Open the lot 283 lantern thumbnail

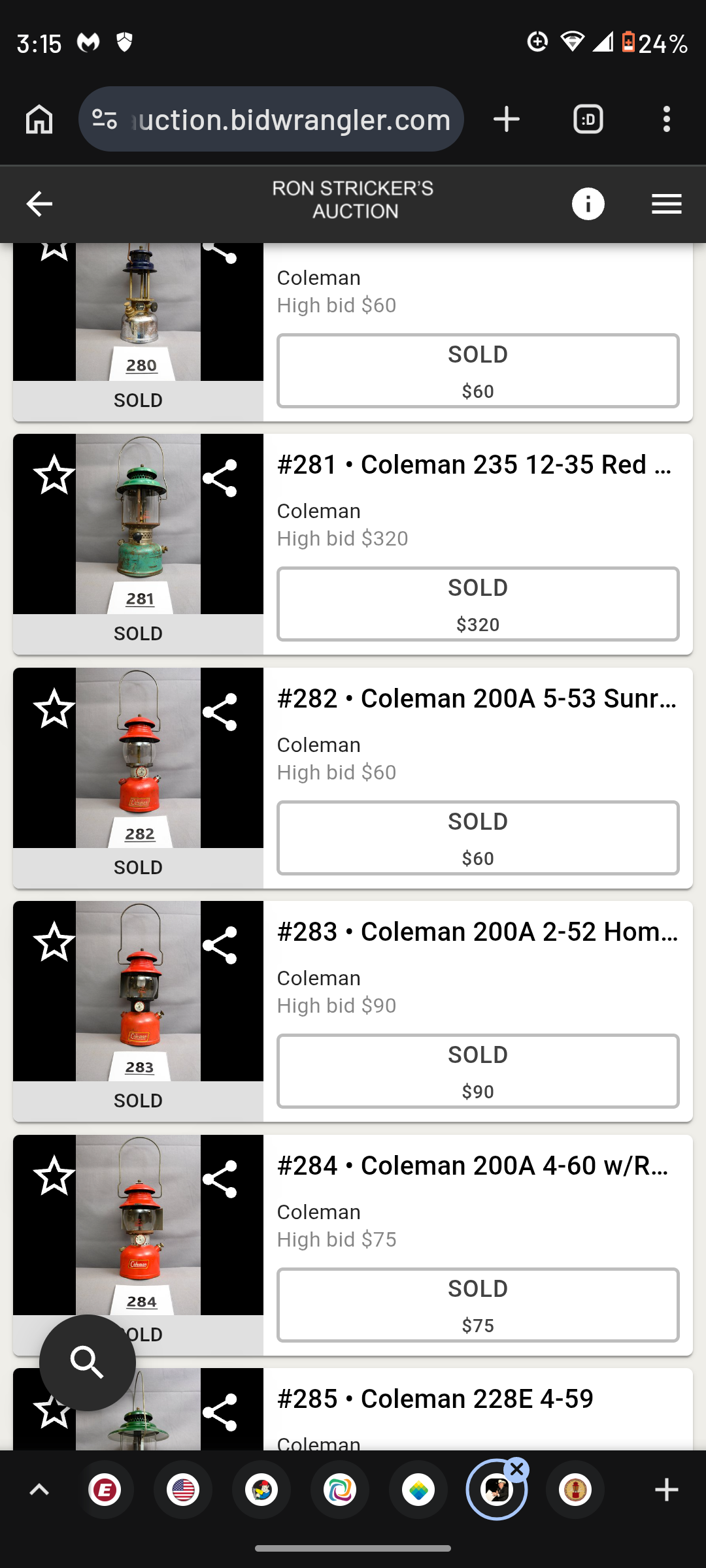[138, 990]
